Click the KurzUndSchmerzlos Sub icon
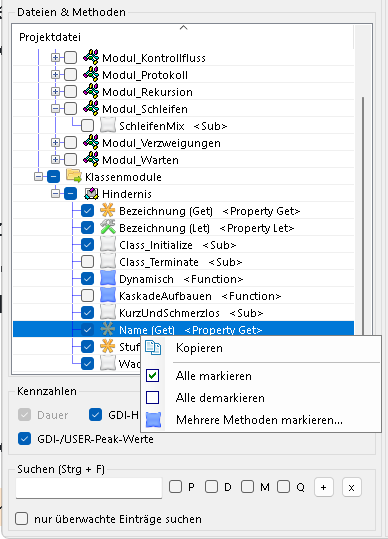388x539 pixels. [108, 313]
